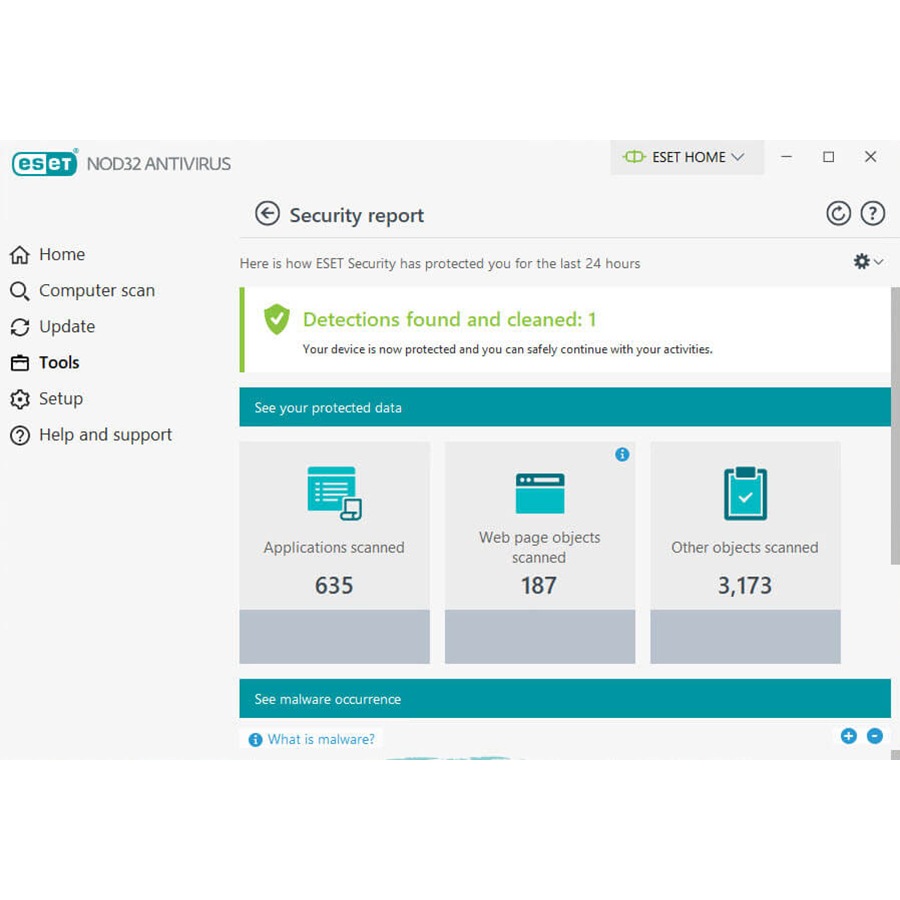
Task: Open the What is malware? link
Action: (x=321, y=739)
